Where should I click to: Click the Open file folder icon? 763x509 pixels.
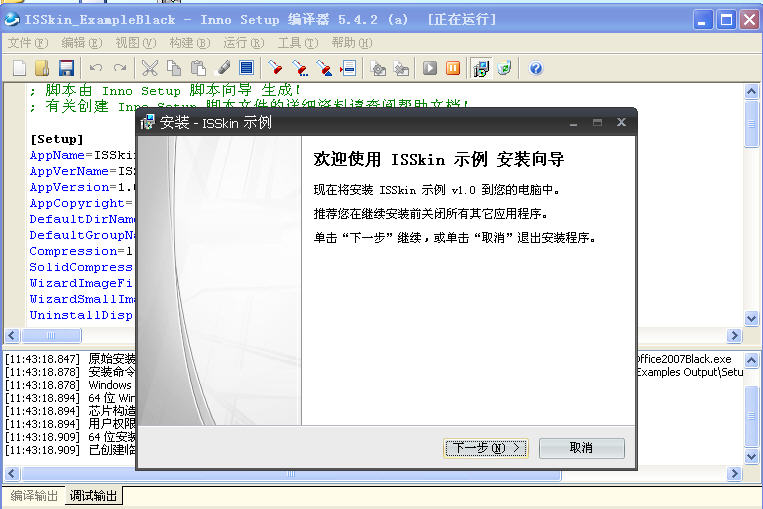[x=42, y=68]
